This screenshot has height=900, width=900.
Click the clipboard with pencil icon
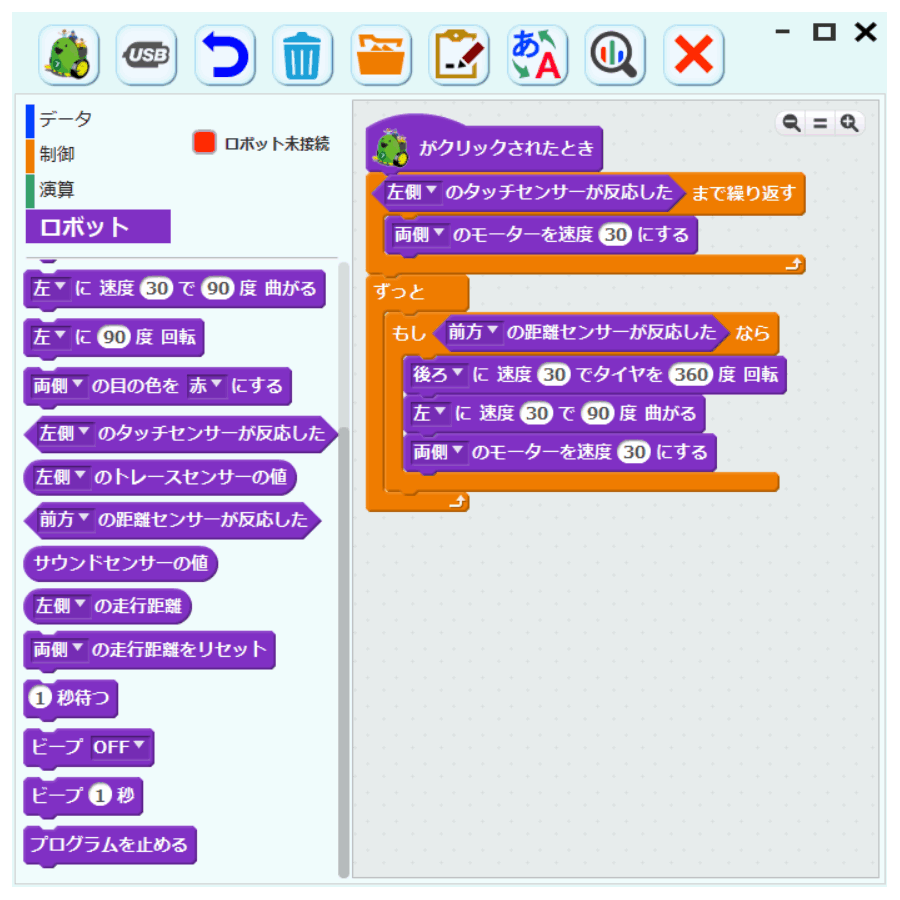click(x=459, y=55)
